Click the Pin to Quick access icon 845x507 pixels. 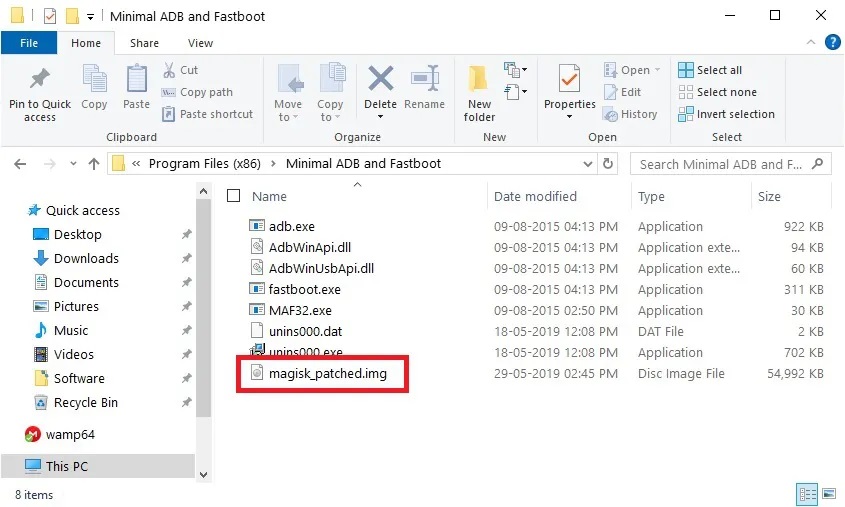pos(40,80)
